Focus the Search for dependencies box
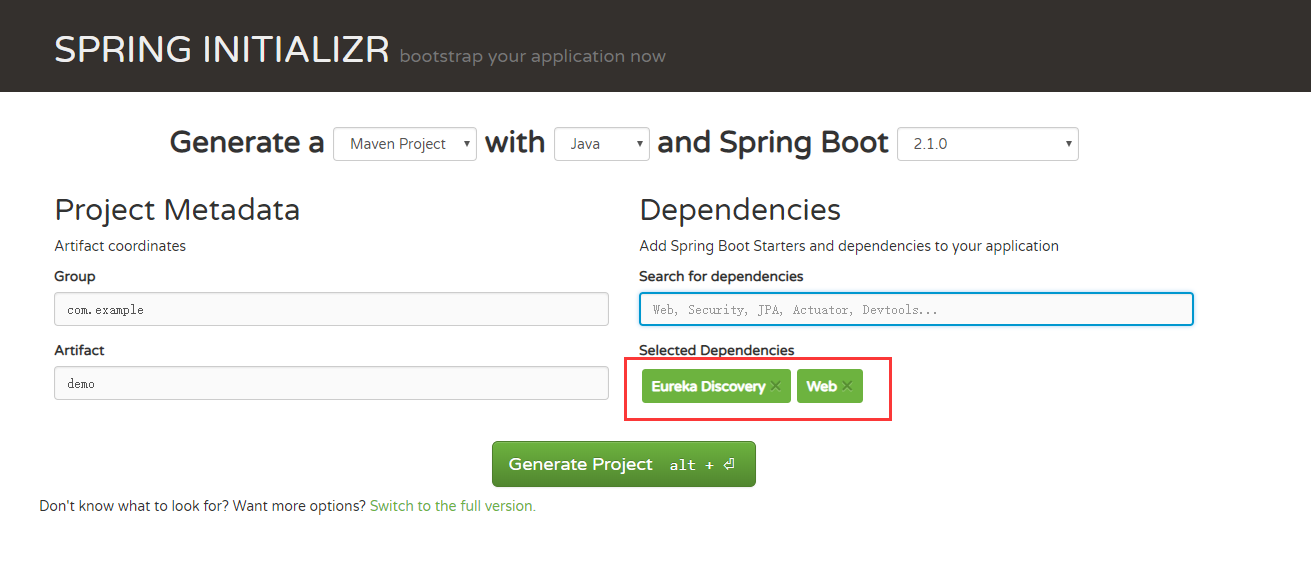Viewport: 1311px width, 570px height. [x=916, y=309]
